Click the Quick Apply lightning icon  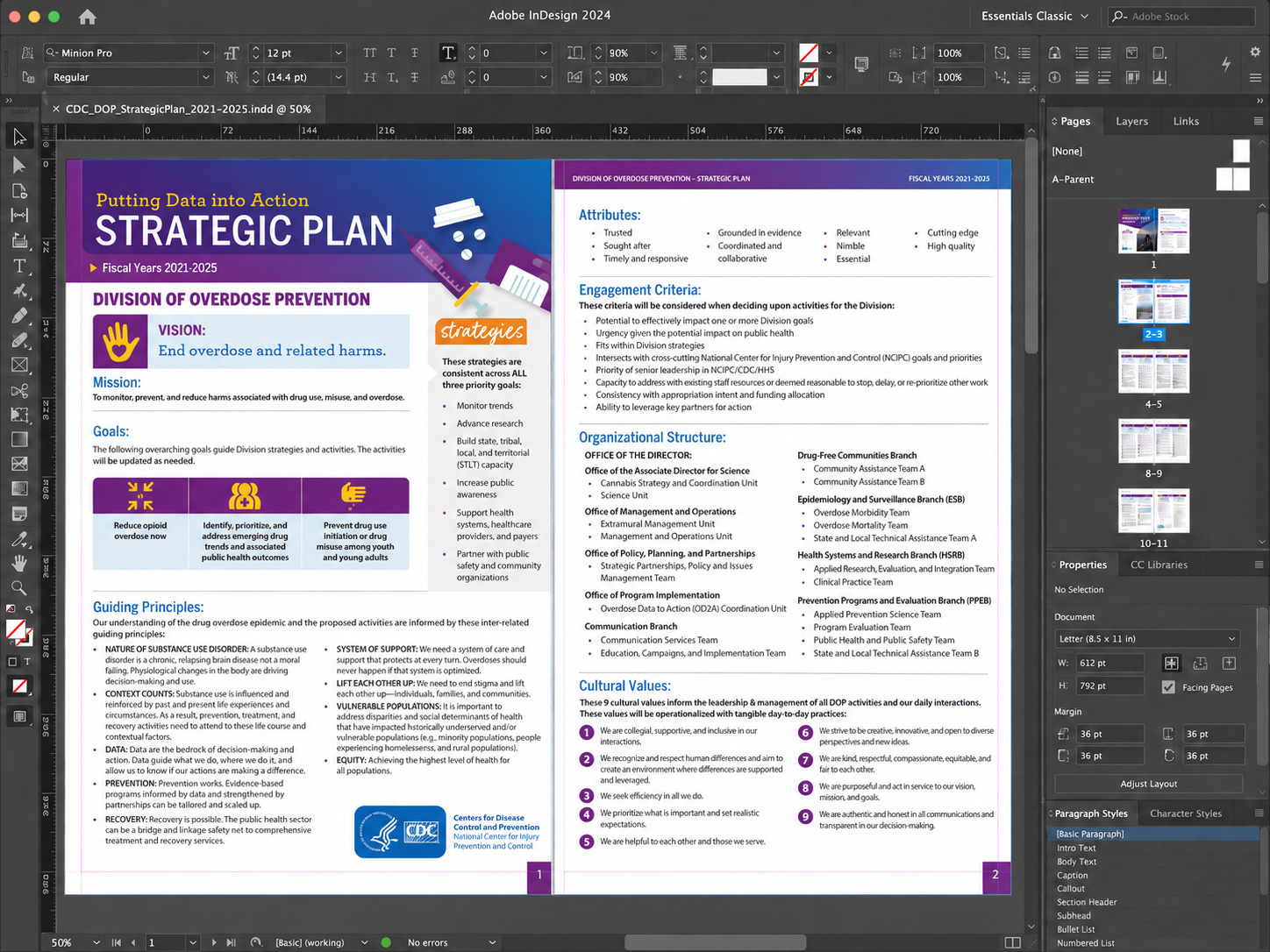tap(1226, 63)
